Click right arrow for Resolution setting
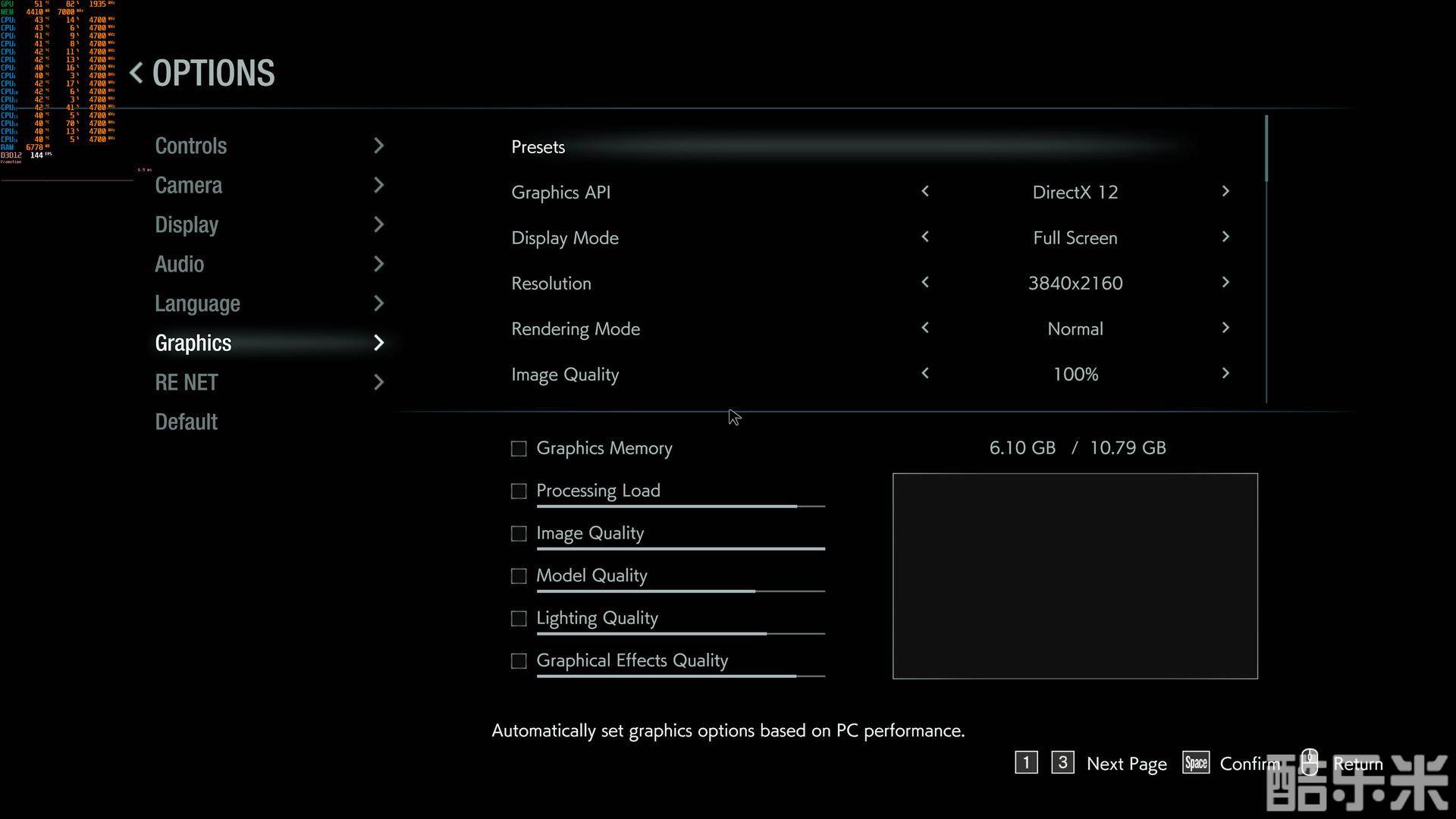Screen dimensions: 1456x819 [1225, 283]
